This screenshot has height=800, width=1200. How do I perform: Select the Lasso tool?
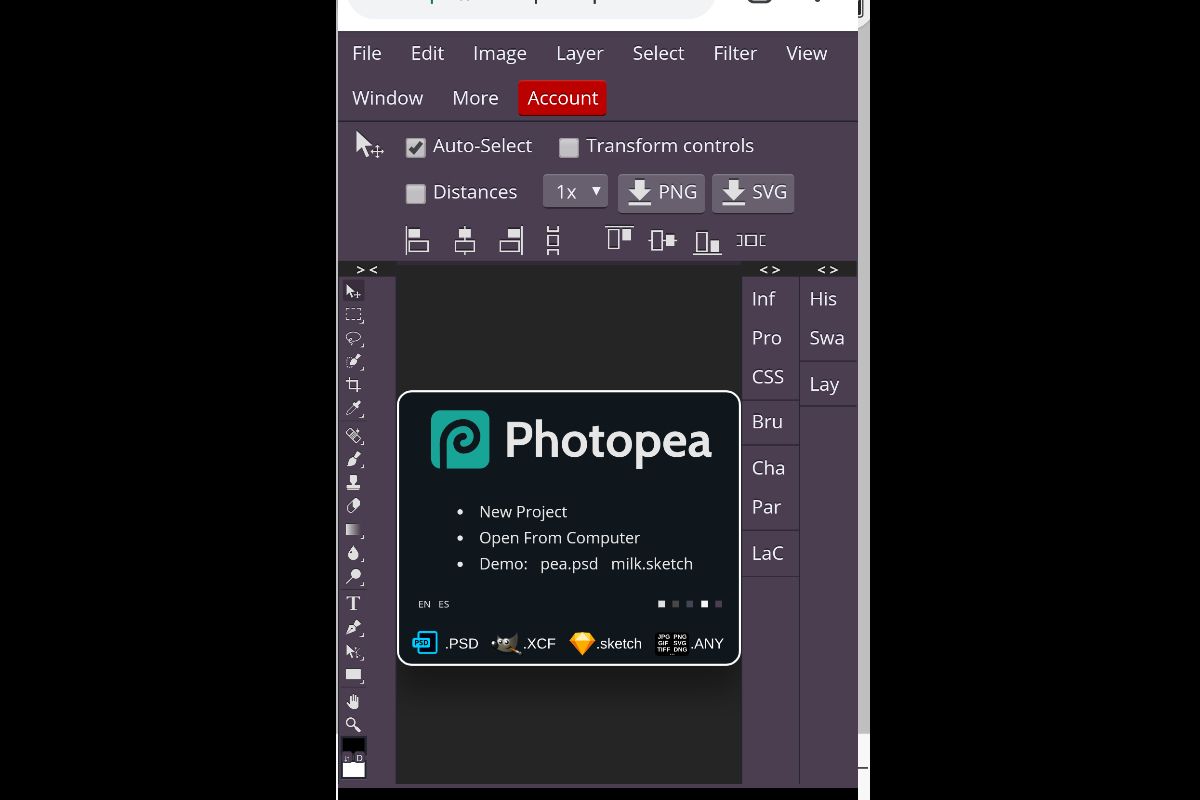[x=353, y=338]
